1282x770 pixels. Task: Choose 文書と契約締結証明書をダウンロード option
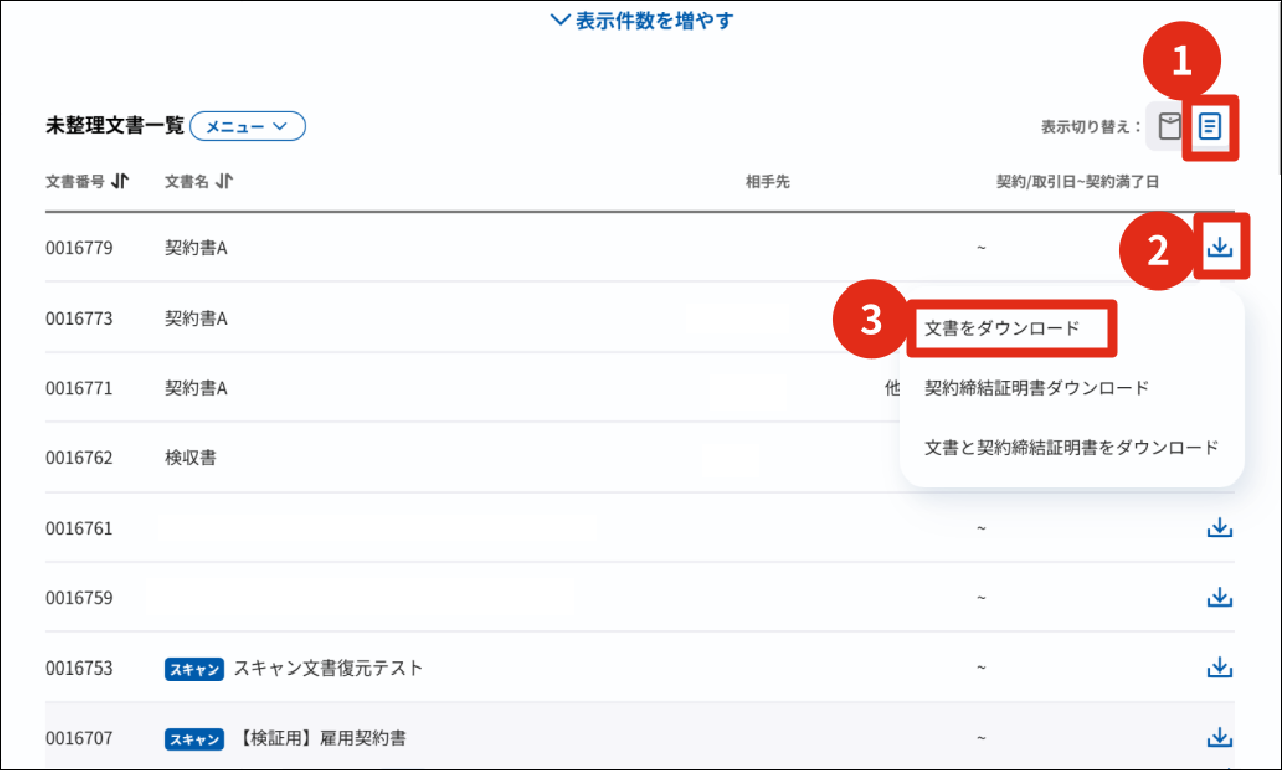point(1071,447)
